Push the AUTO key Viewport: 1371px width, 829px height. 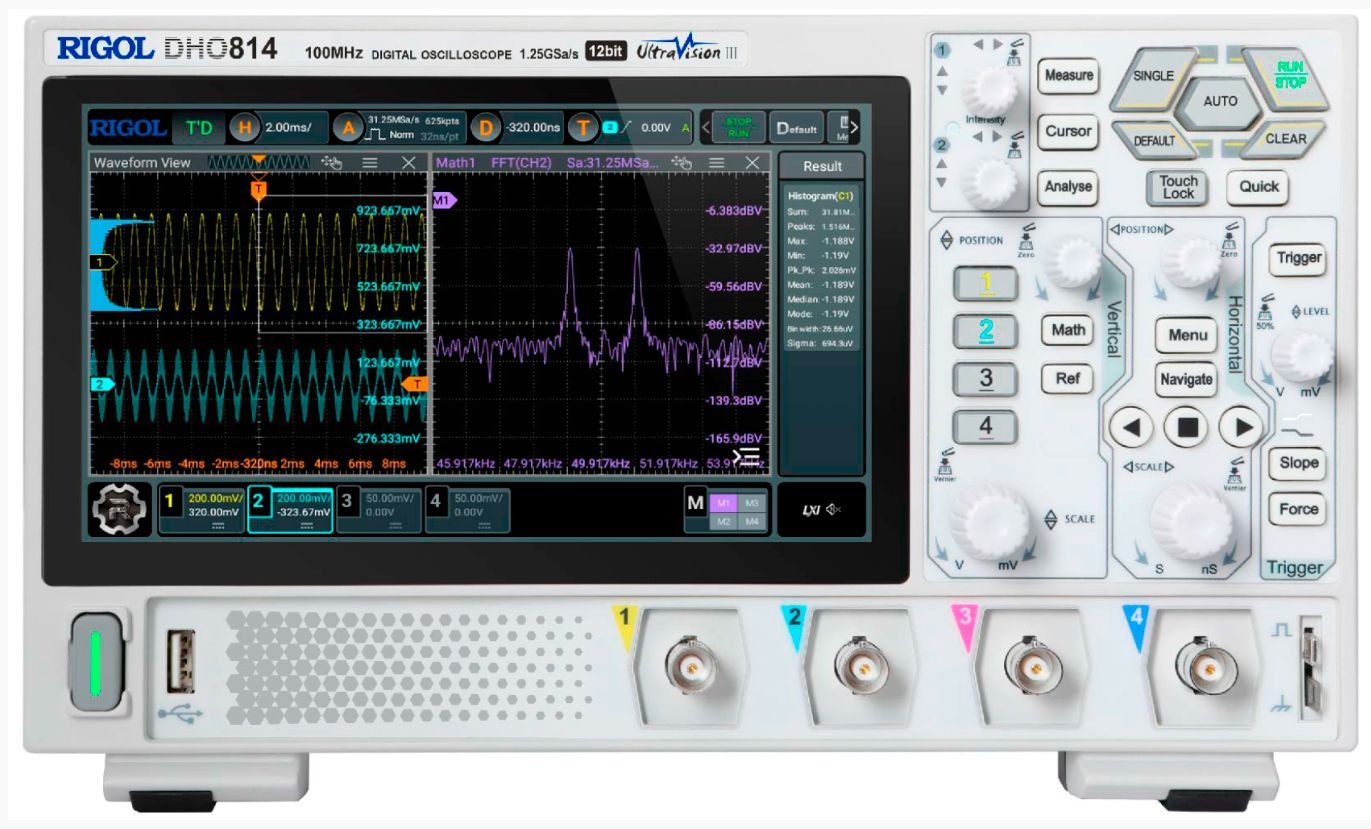coord(1219,101)
